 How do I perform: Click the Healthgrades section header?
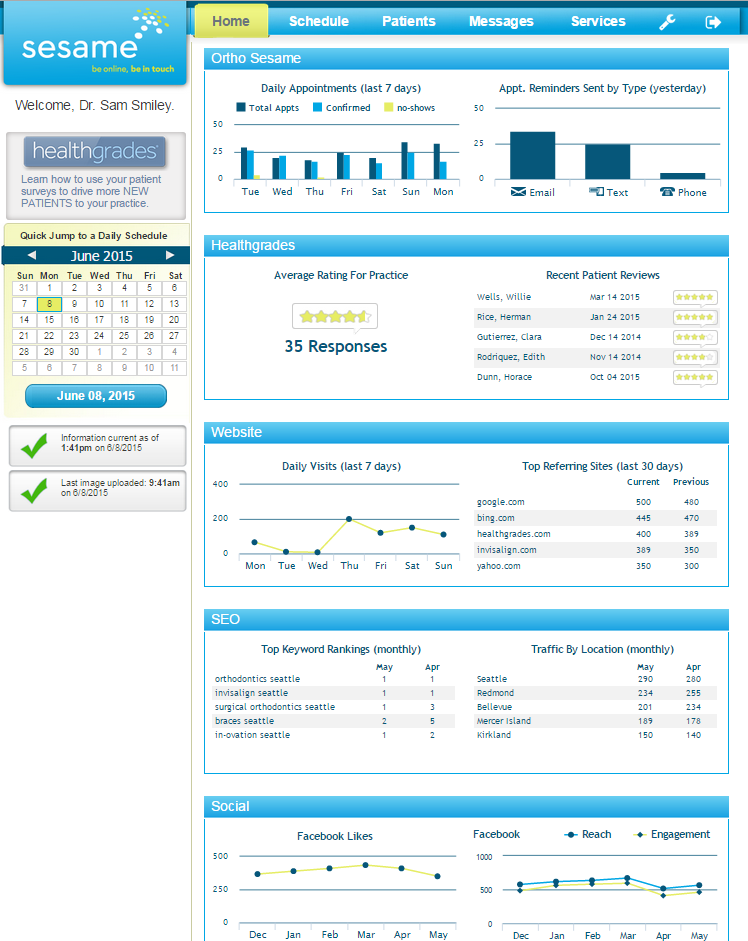click(466, 245)
